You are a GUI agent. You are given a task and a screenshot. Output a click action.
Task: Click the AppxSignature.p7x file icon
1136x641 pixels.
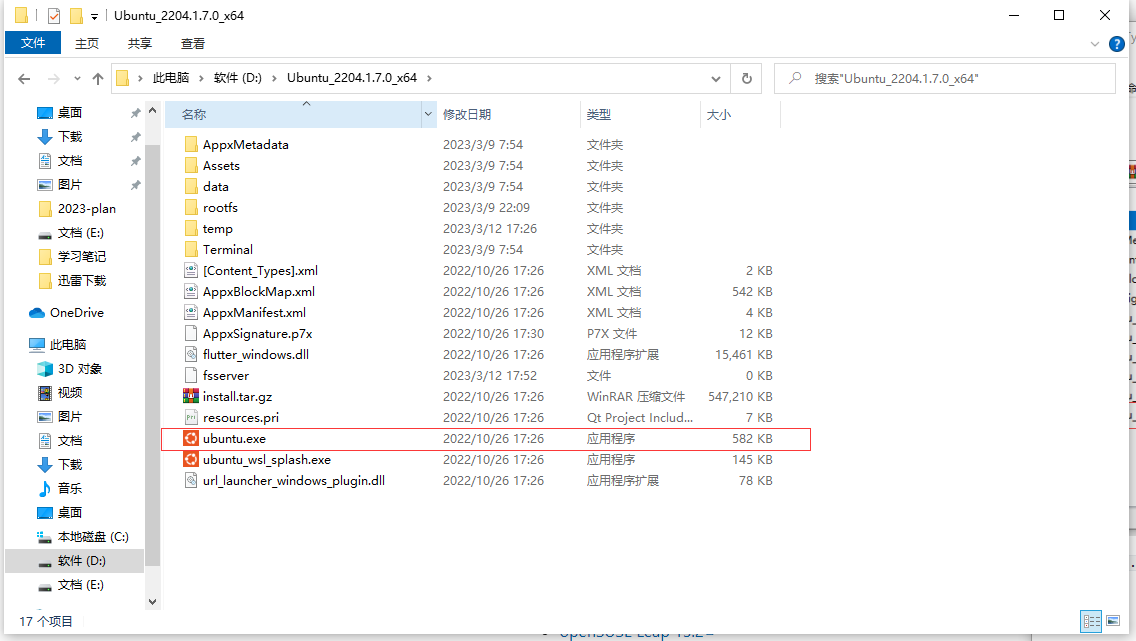[x=191, y=333]
